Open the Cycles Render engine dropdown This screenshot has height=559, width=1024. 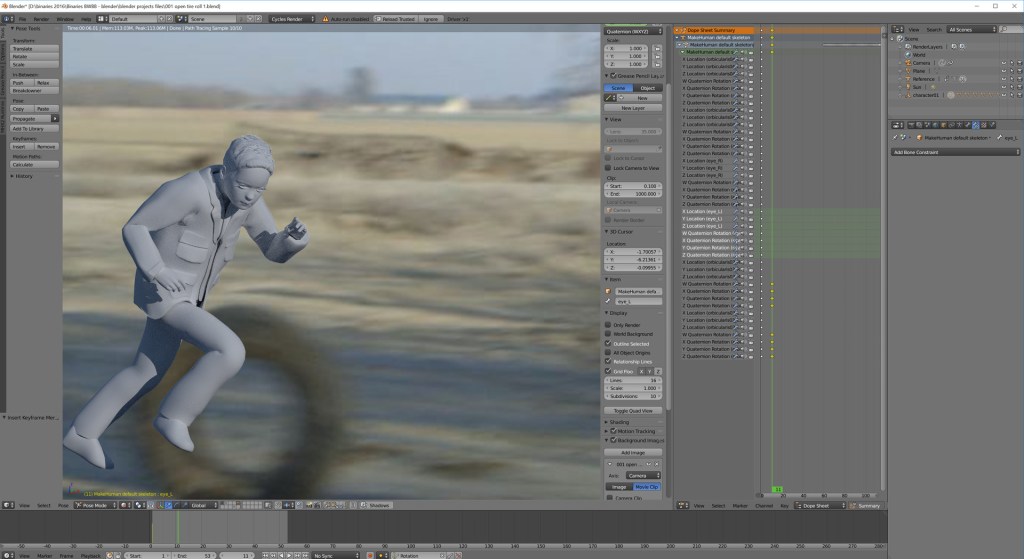[x=293, y=19]
